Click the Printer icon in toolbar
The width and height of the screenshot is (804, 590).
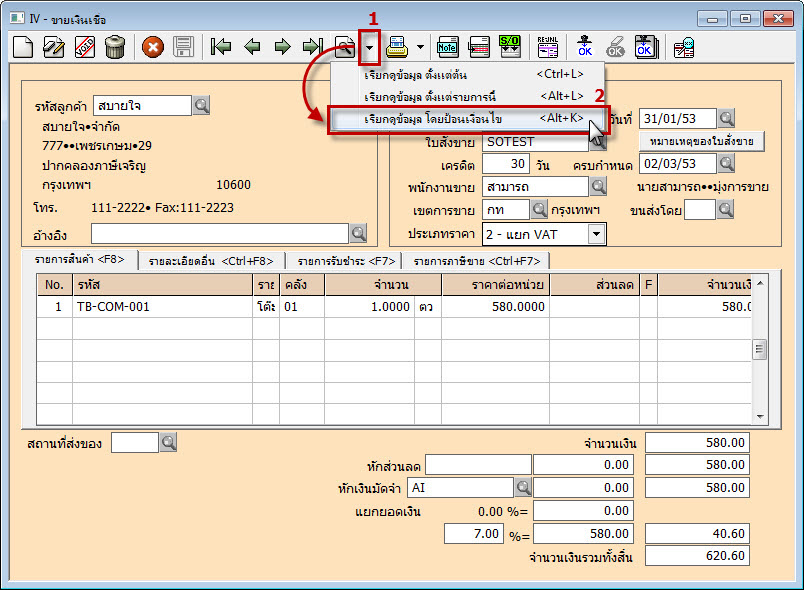coord(397,46)
